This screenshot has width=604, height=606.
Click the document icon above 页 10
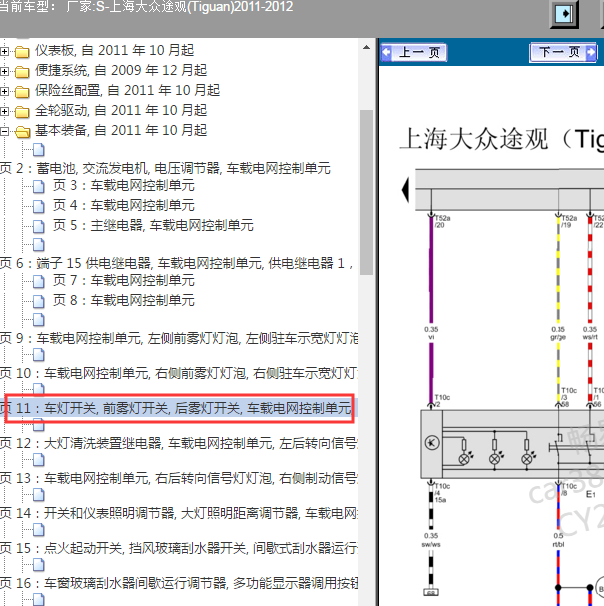coord(39,355)
